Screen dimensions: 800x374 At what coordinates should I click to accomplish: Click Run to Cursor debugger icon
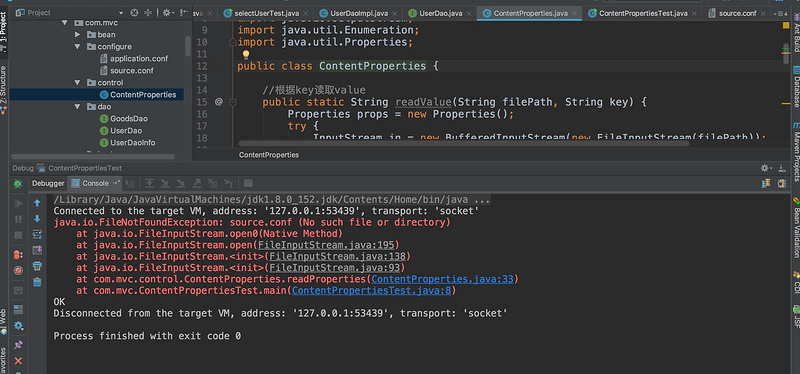229,183
